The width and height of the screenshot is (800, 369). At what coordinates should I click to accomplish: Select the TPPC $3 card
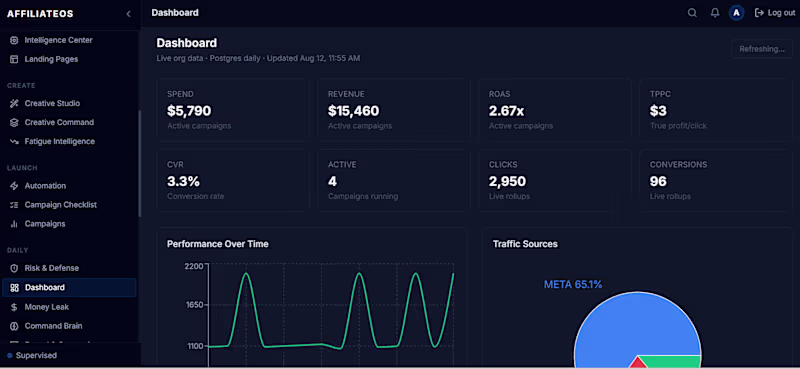(716, 110)
